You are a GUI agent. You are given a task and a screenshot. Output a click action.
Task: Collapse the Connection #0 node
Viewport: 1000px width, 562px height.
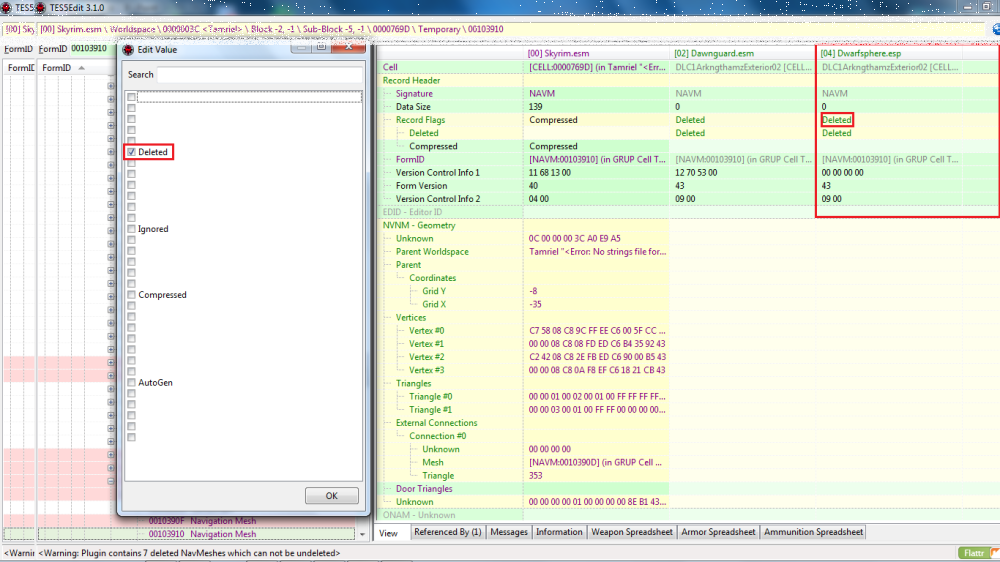[401, 436]
